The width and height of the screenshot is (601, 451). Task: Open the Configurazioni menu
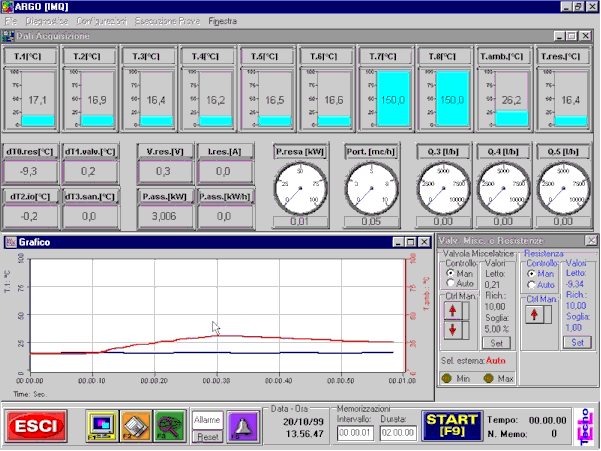click(102, 21)
